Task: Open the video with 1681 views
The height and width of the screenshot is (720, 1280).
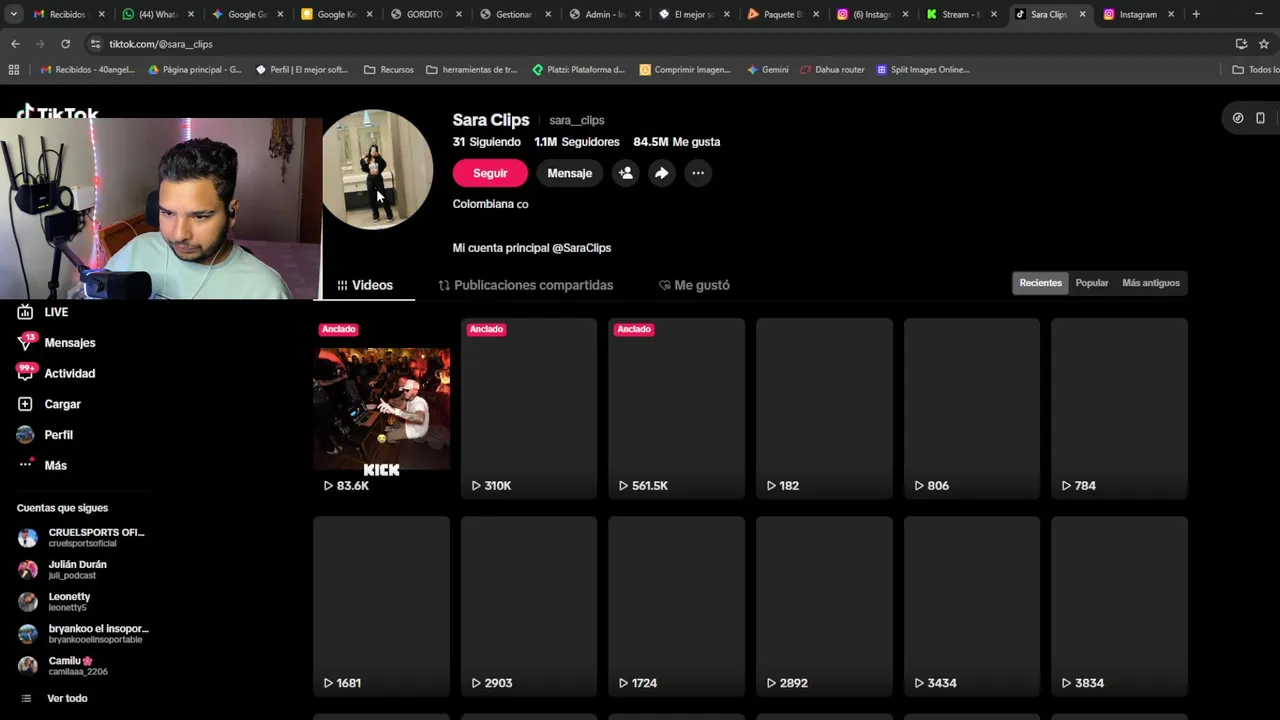Action: [x=381, y=606]
